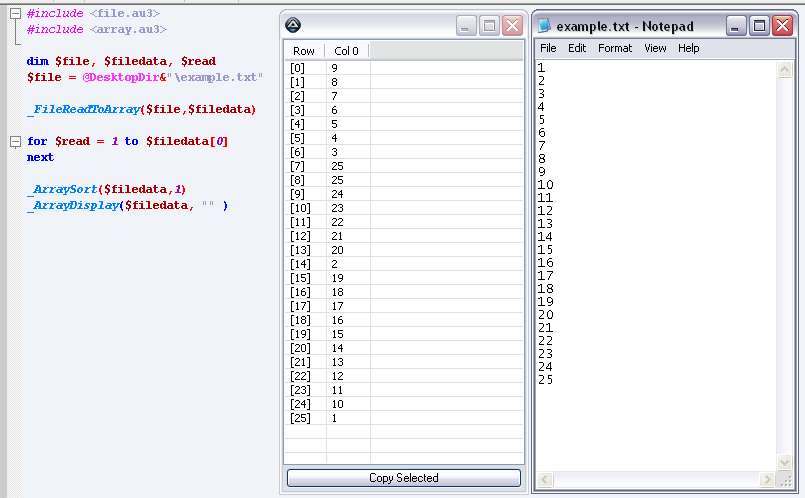This screenshot has height=498, width=805.
Task: Click the Col 0 column header
Action: [x=347, y=51]
